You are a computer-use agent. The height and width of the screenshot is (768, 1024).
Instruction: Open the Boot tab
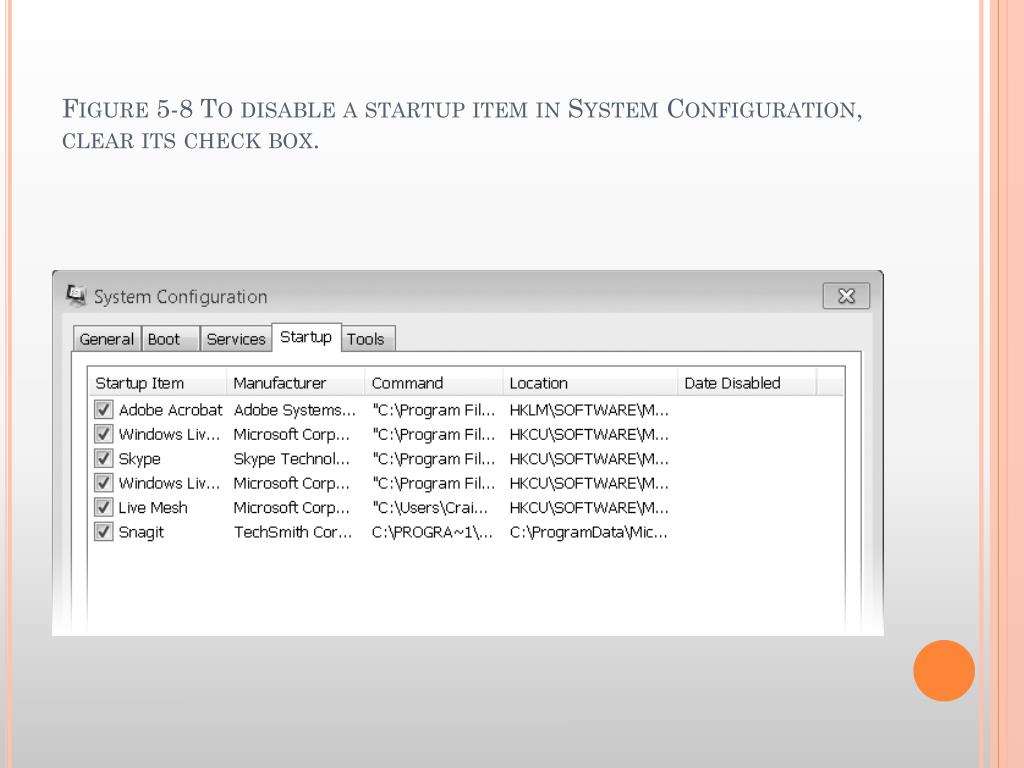click(170, 339)
